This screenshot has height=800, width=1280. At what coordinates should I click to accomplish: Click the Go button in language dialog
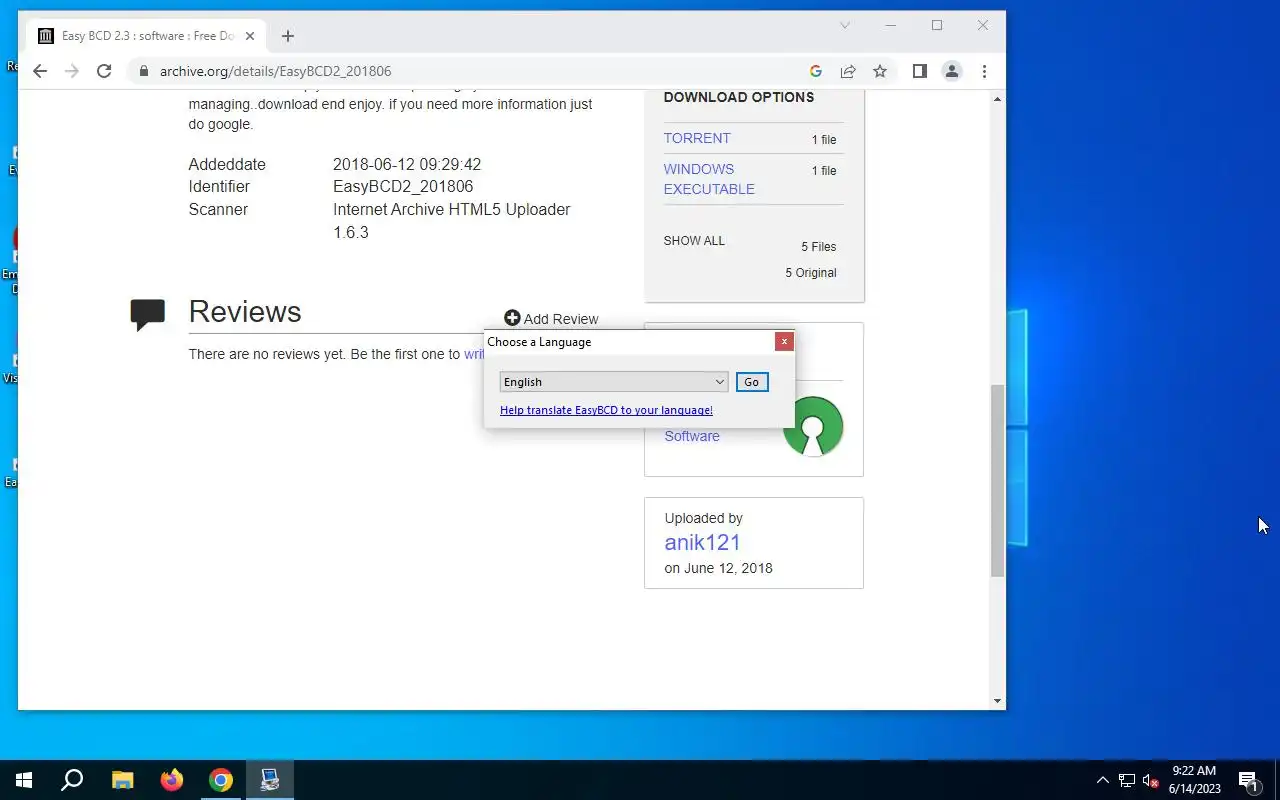[752, 382]
